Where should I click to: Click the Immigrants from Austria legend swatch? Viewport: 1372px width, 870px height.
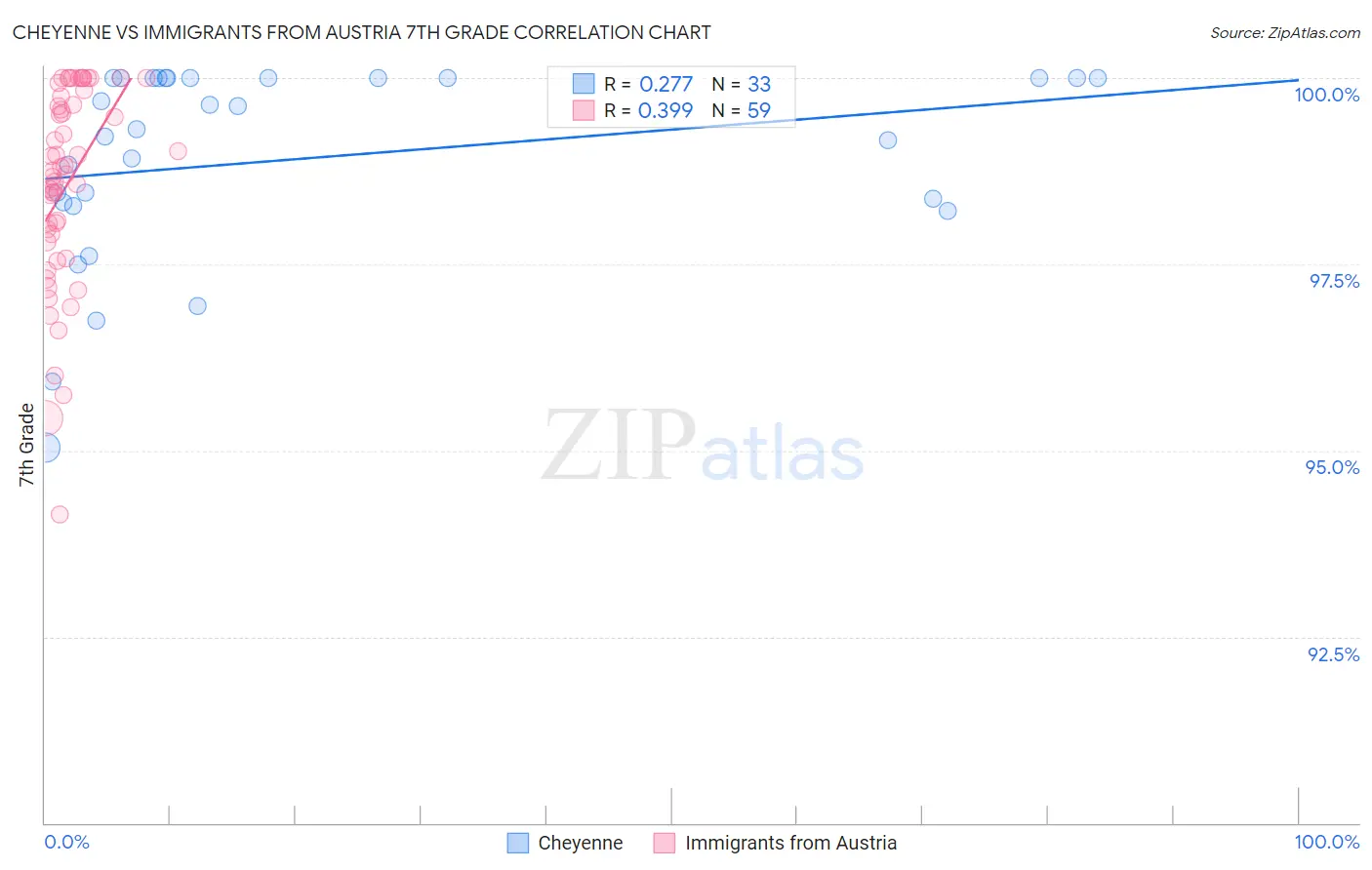point(665,843)
